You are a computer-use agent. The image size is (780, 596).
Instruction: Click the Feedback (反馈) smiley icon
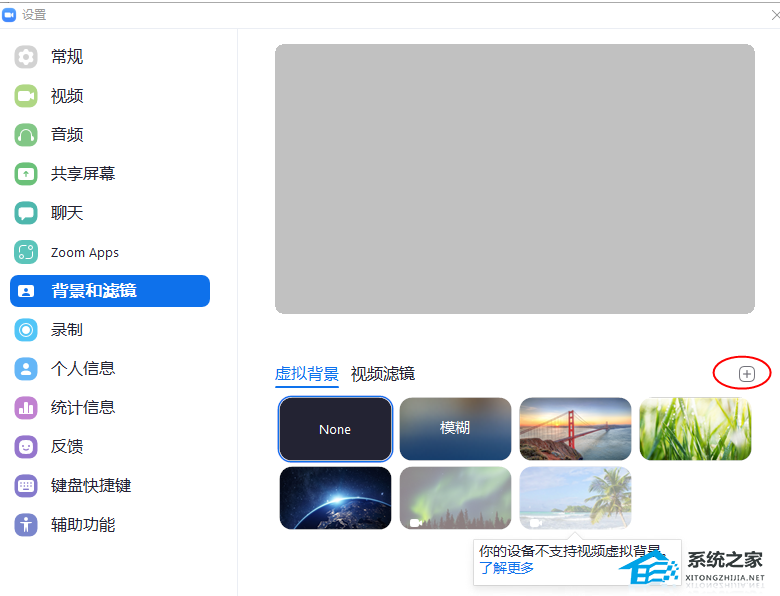coord(26,447)
